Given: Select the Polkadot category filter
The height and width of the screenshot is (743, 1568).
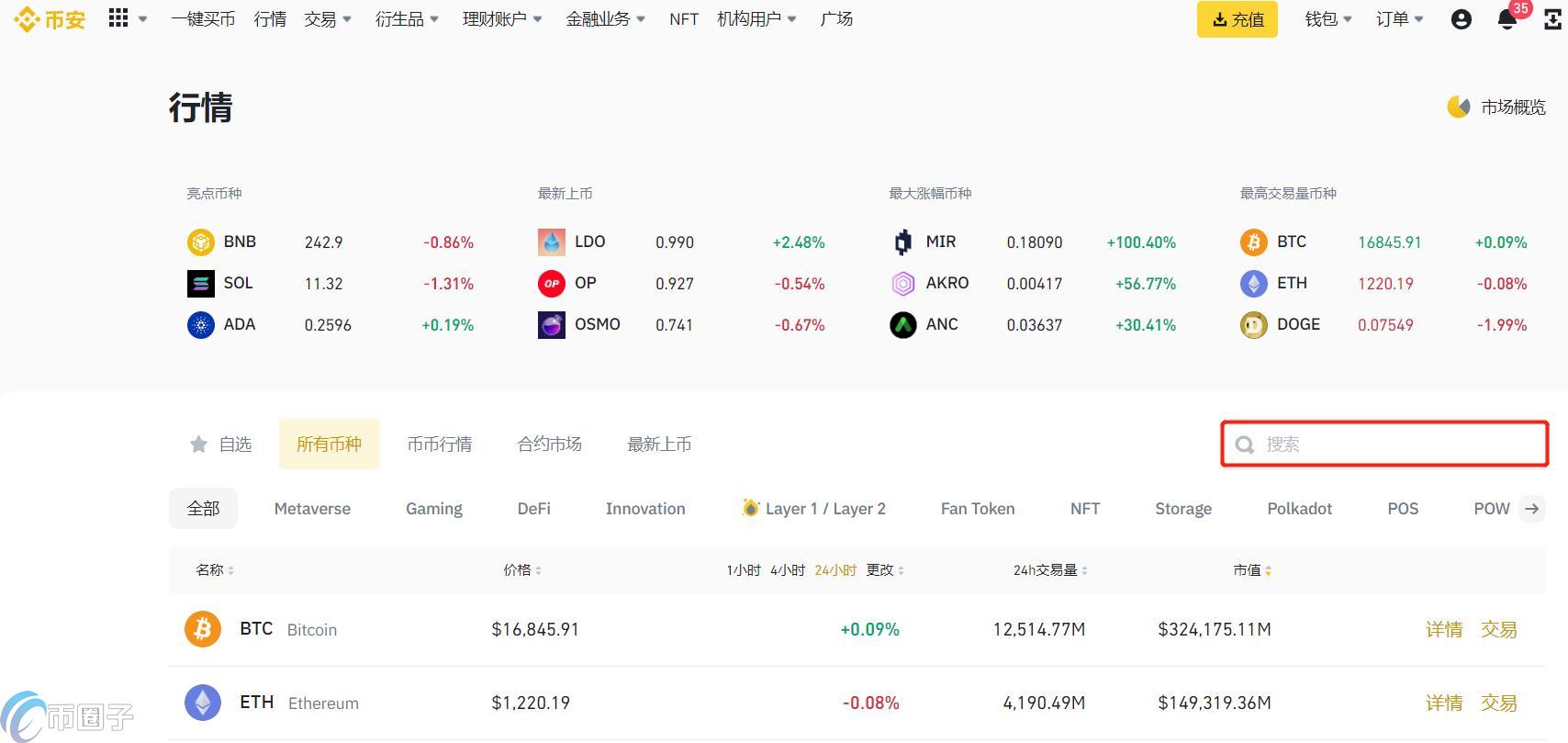Looking at the screenshot, I should point(1299,509).
